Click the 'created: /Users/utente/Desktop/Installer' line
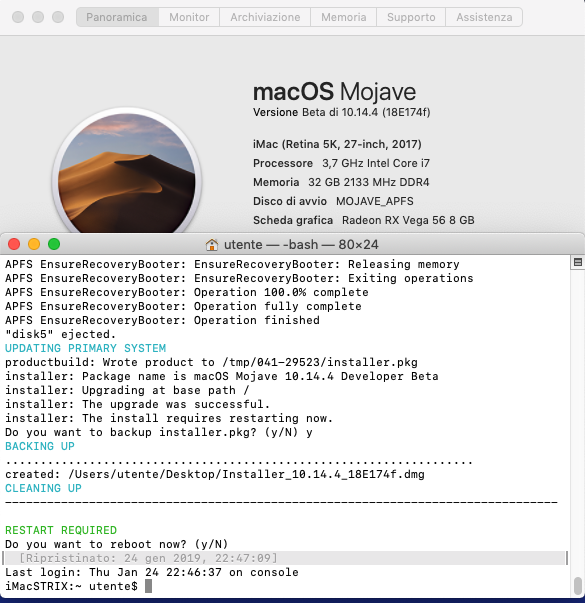585x603 pixels. [x=215, y=475]
